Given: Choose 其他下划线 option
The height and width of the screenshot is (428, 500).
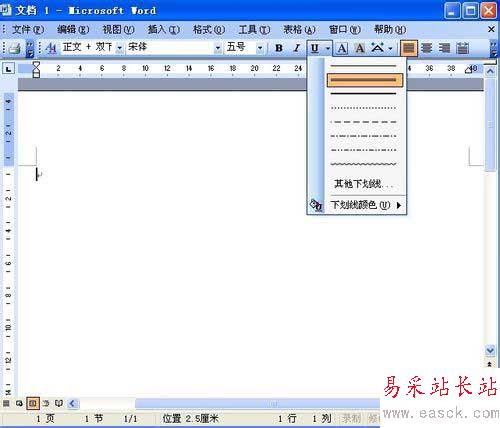Looking at the screenshot, I should (363, 184).
